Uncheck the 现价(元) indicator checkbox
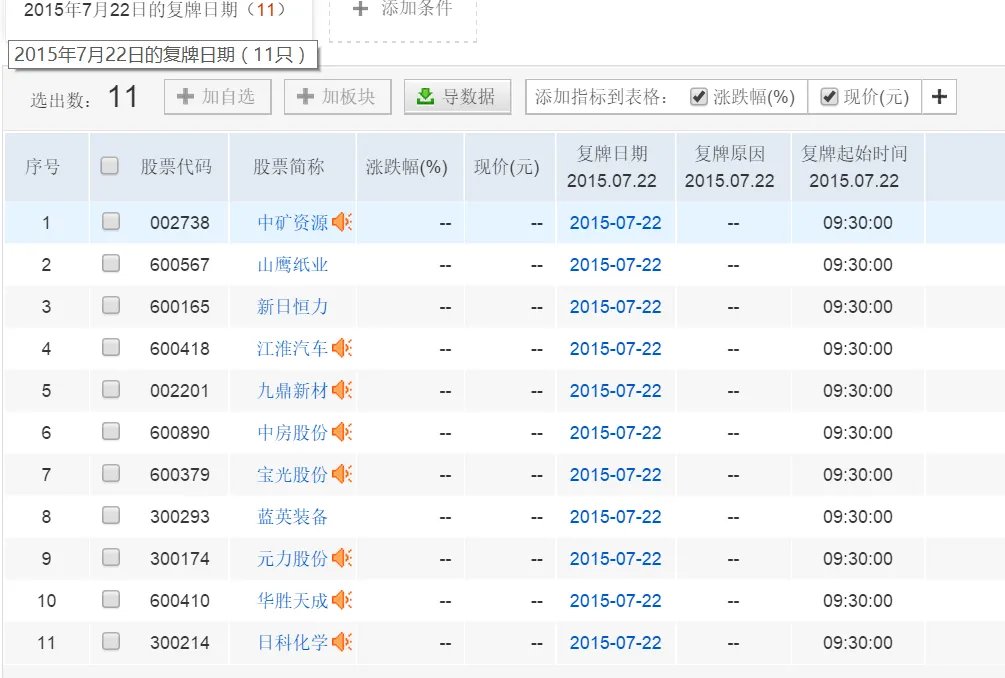 coord(829,97)
